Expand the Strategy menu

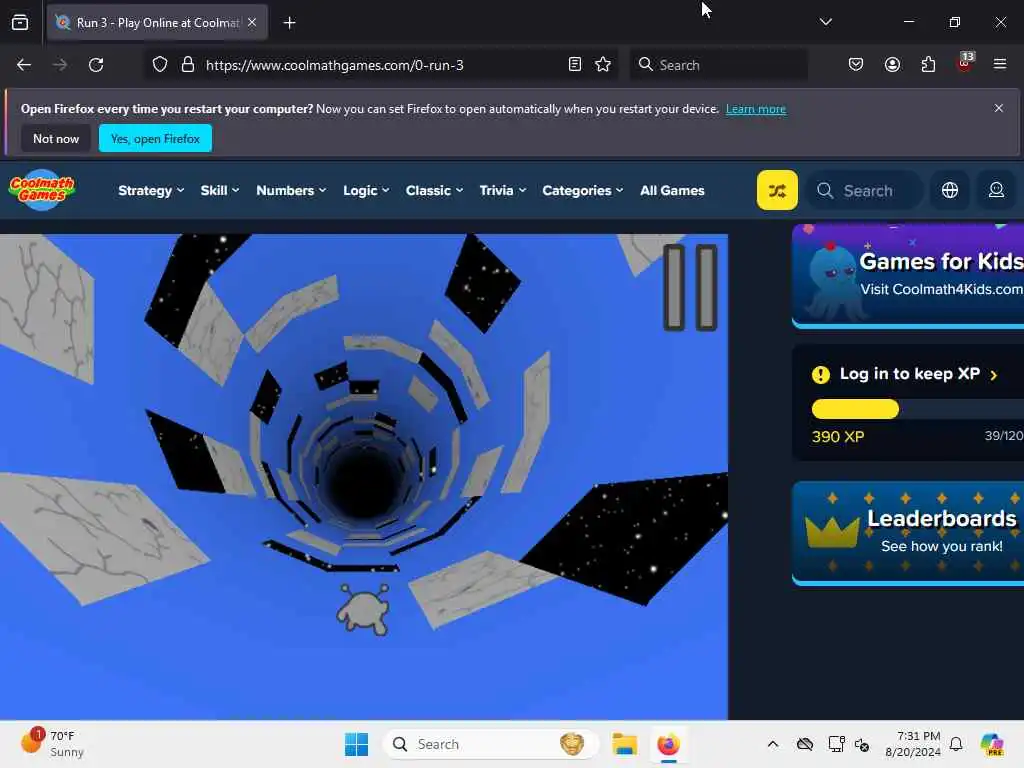pyautogui.click(x=151, y=191)
